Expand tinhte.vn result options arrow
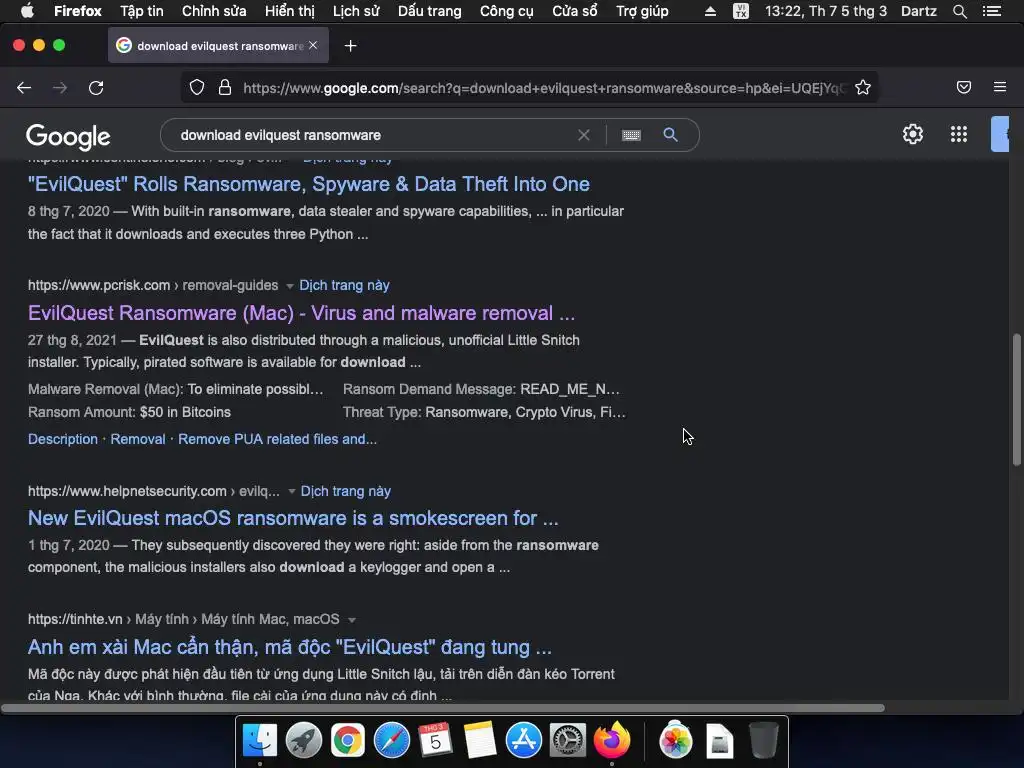Viewport: 1024px width, 768px height. click(x=351, y=620)
